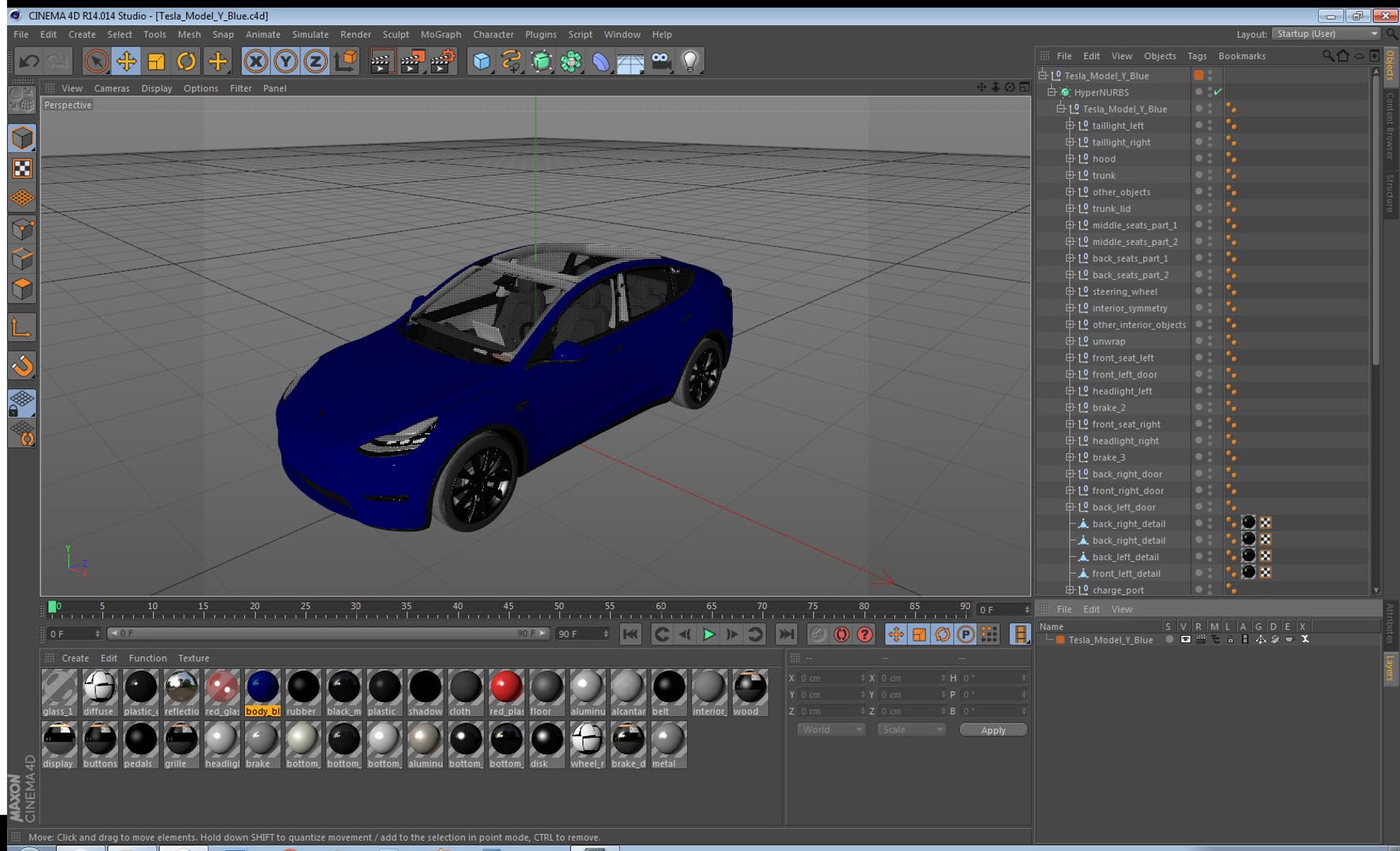The width and height of the screenshot is (1400, 851).
Task: Select the Live Selection tool
Action: [x=96, y=61]
